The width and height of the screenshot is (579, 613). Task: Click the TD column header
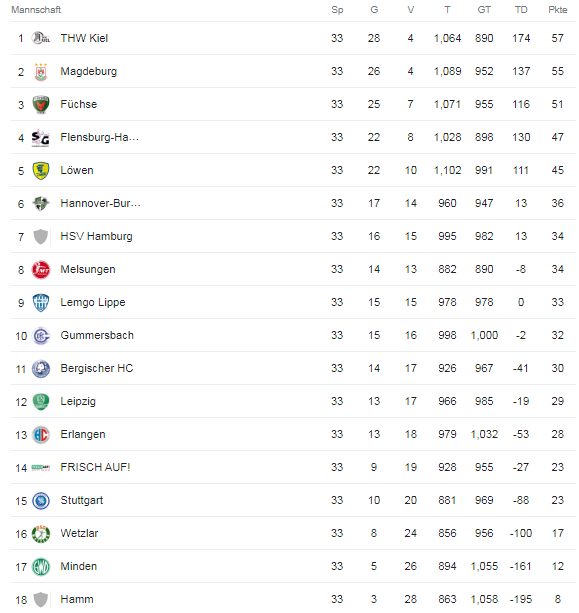pos(521,10)
